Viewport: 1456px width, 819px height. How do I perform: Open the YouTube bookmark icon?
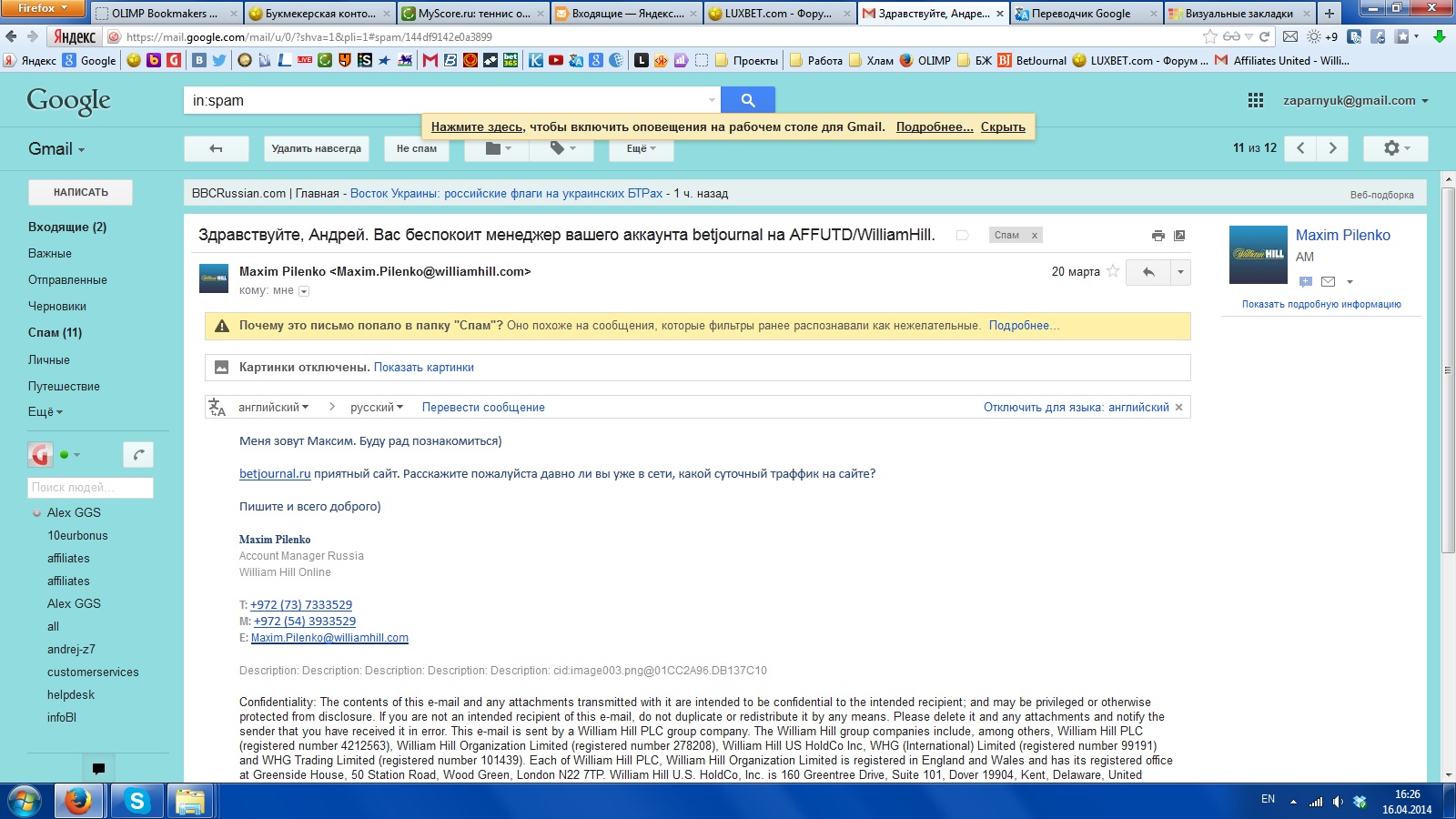555,61
